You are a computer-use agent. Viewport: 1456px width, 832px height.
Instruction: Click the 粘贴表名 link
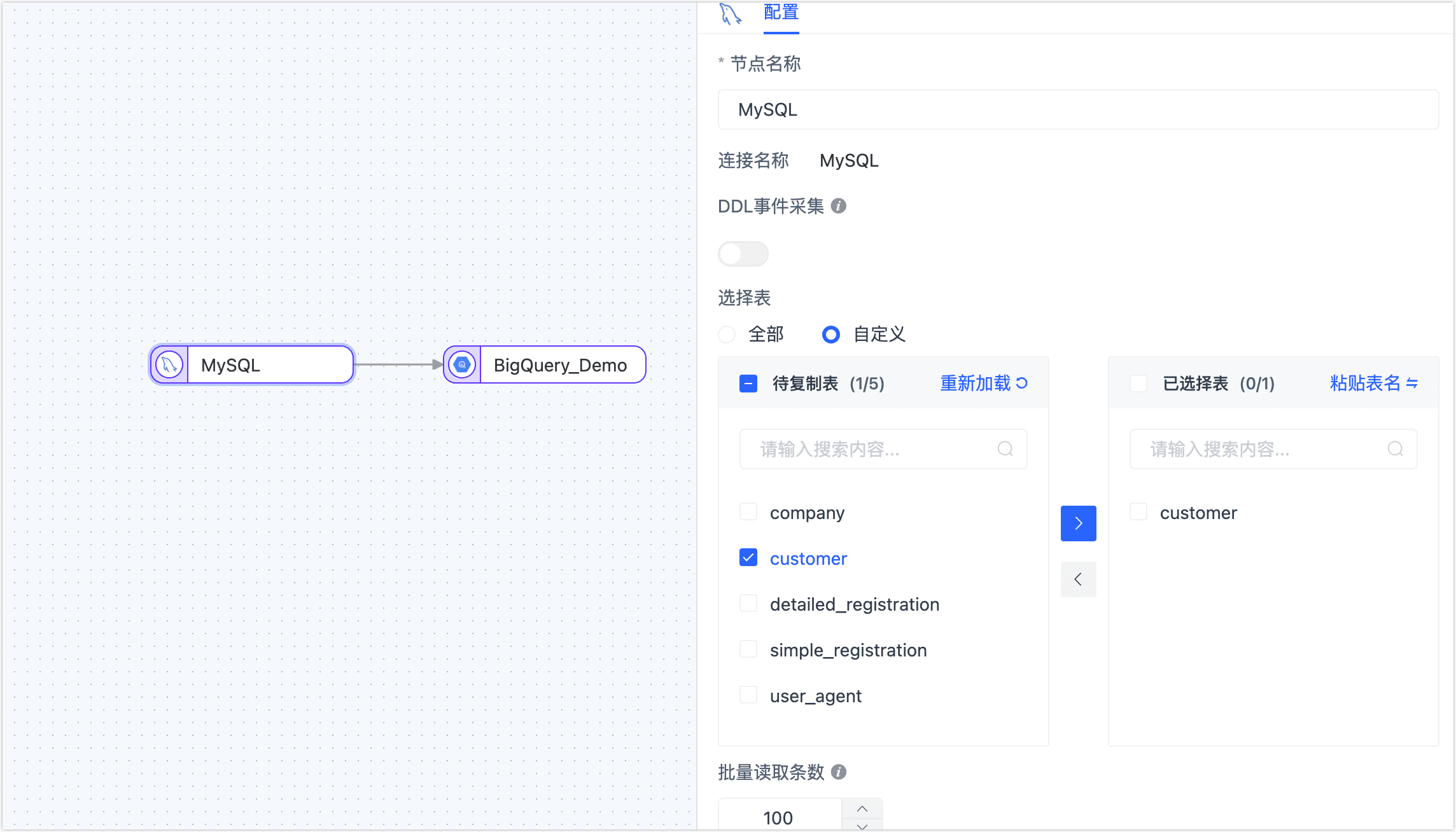click(1366, 383)
